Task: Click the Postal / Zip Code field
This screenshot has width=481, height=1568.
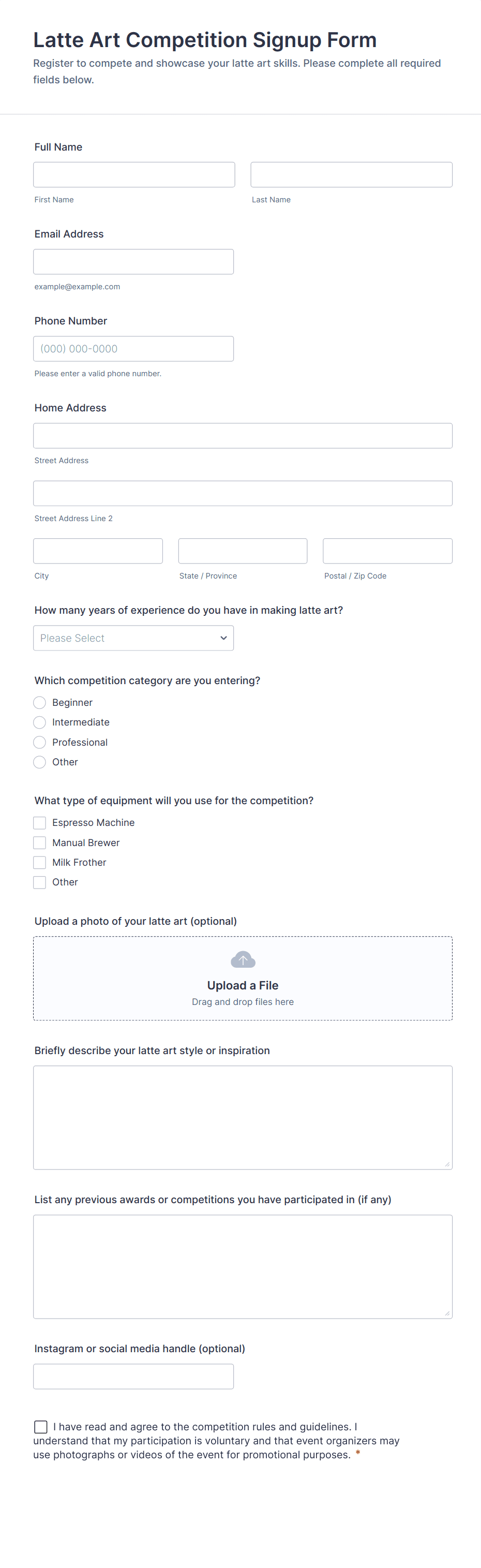Action: [x=387, y=551]
